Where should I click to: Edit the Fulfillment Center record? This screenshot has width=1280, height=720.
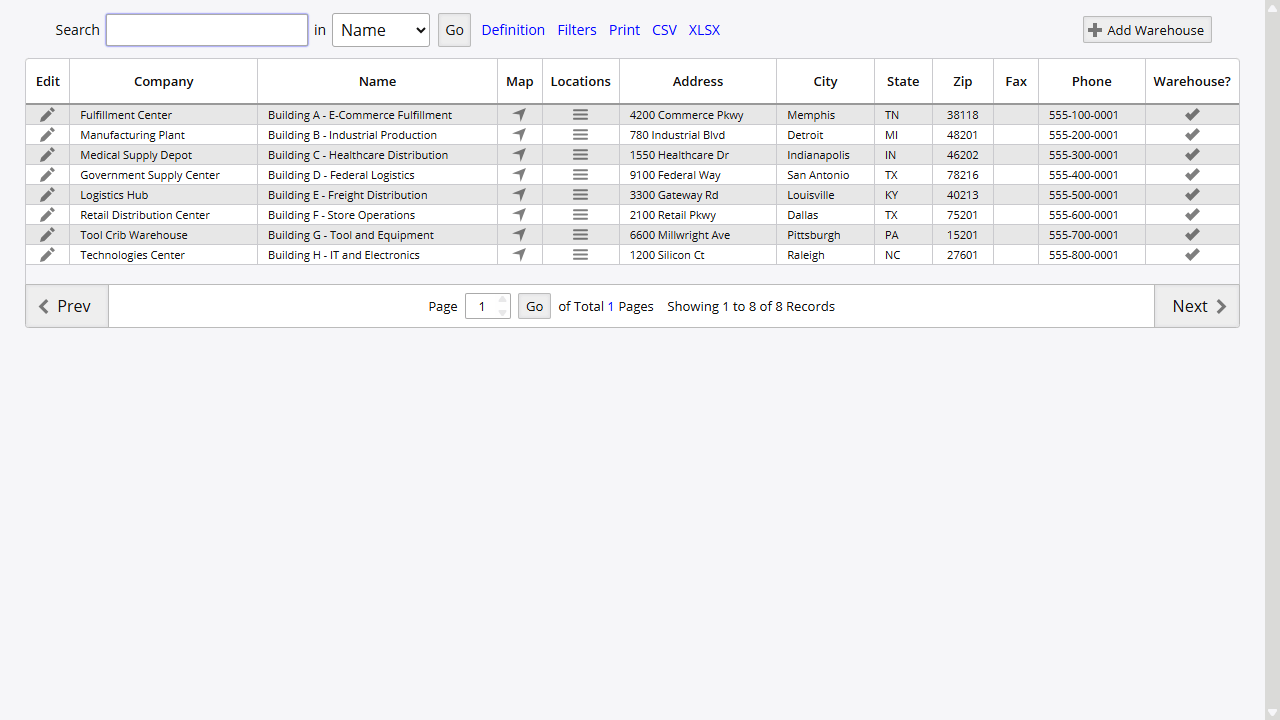point(47,114)
